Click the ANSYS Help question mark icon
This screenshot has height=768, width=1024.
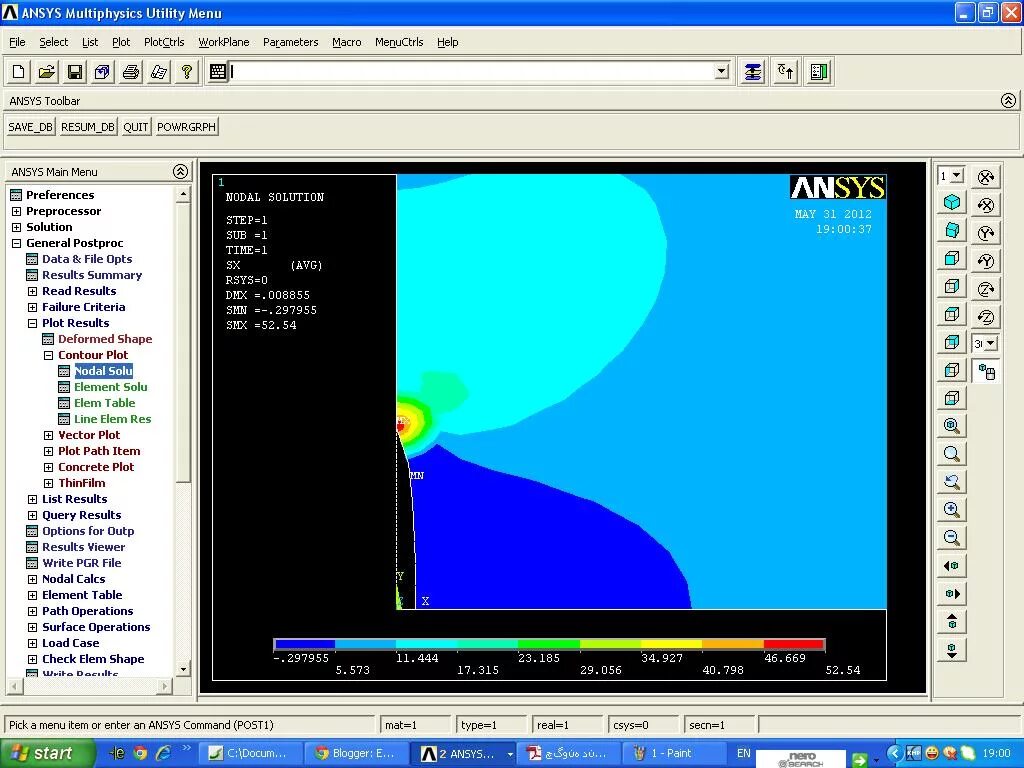coord(187,72)
